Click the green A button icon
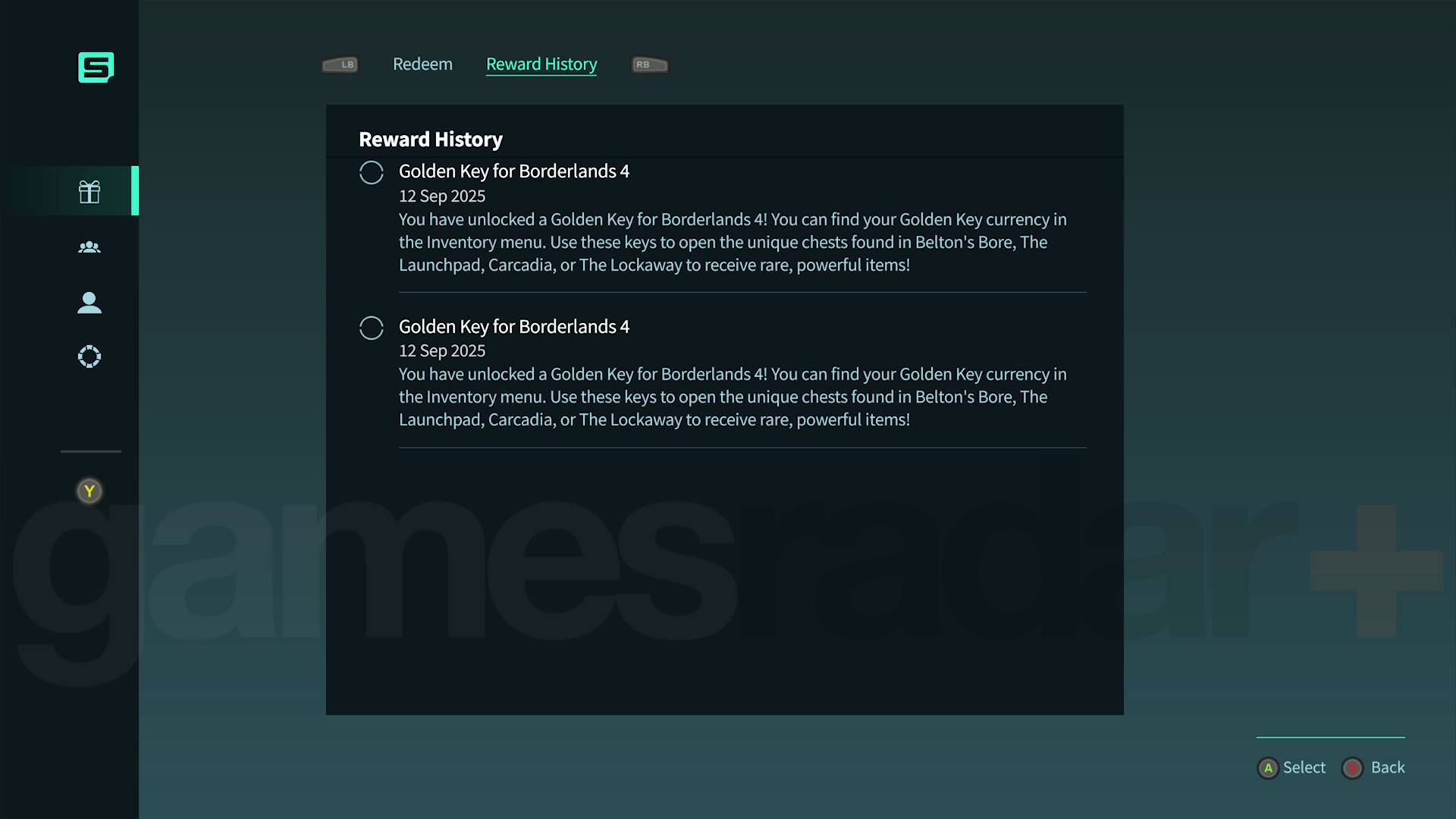The width and height of the screenshot is (1456, 819). (1268, 768)
